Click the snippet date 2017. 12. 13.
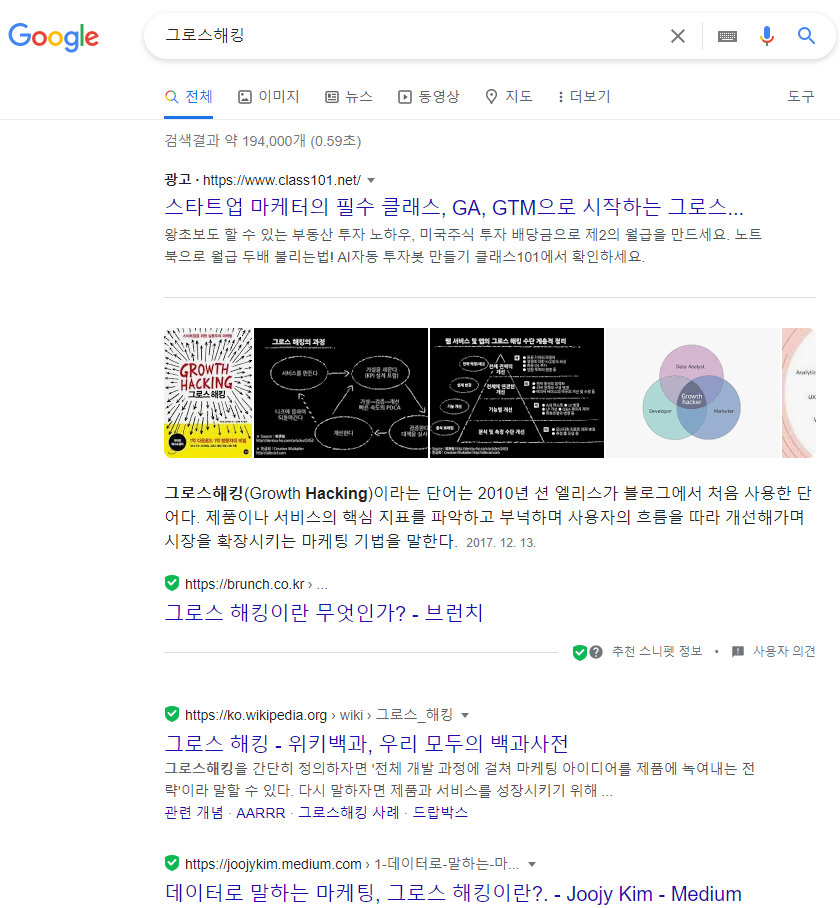The width and height of the screenshot is (840, 908). [x=501, y=543]
